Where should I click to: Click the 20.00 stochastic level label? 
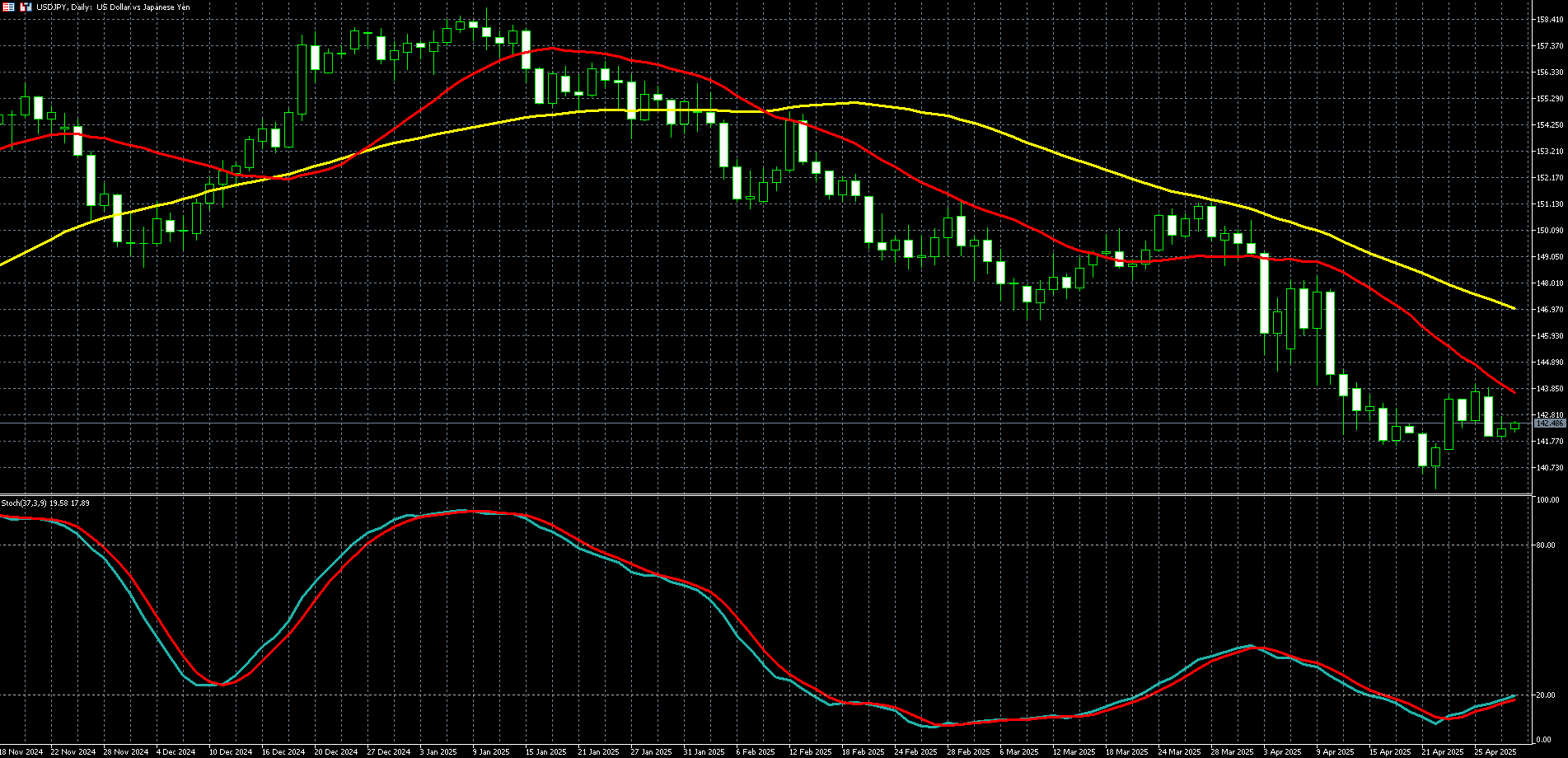1545,695
